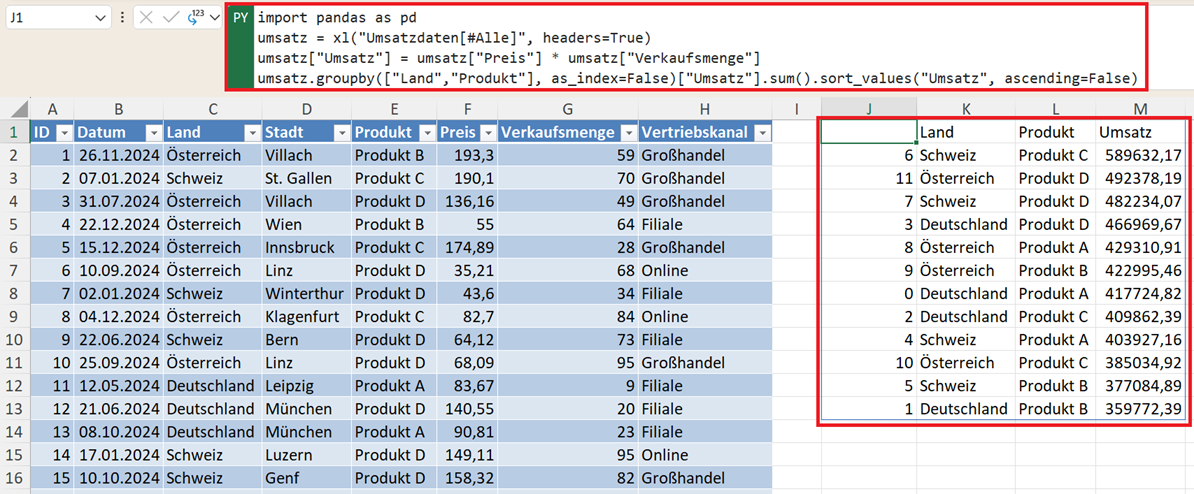Expand the Python output type dropdown arrow

coord(214,18)
